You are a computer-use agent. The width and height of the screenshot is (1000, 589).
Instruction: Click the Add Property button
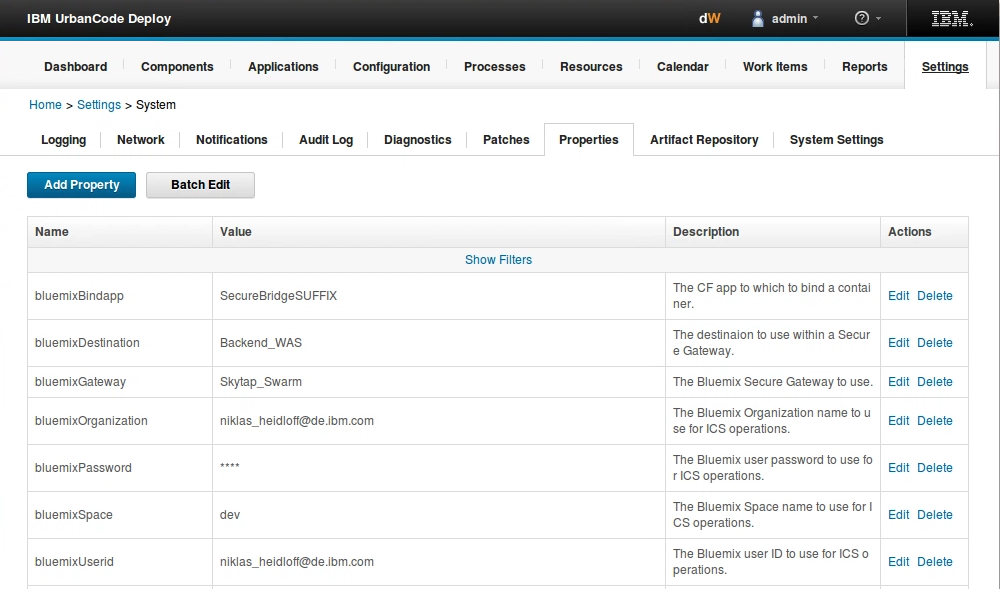pyautogui.click(x=82, y=185)
